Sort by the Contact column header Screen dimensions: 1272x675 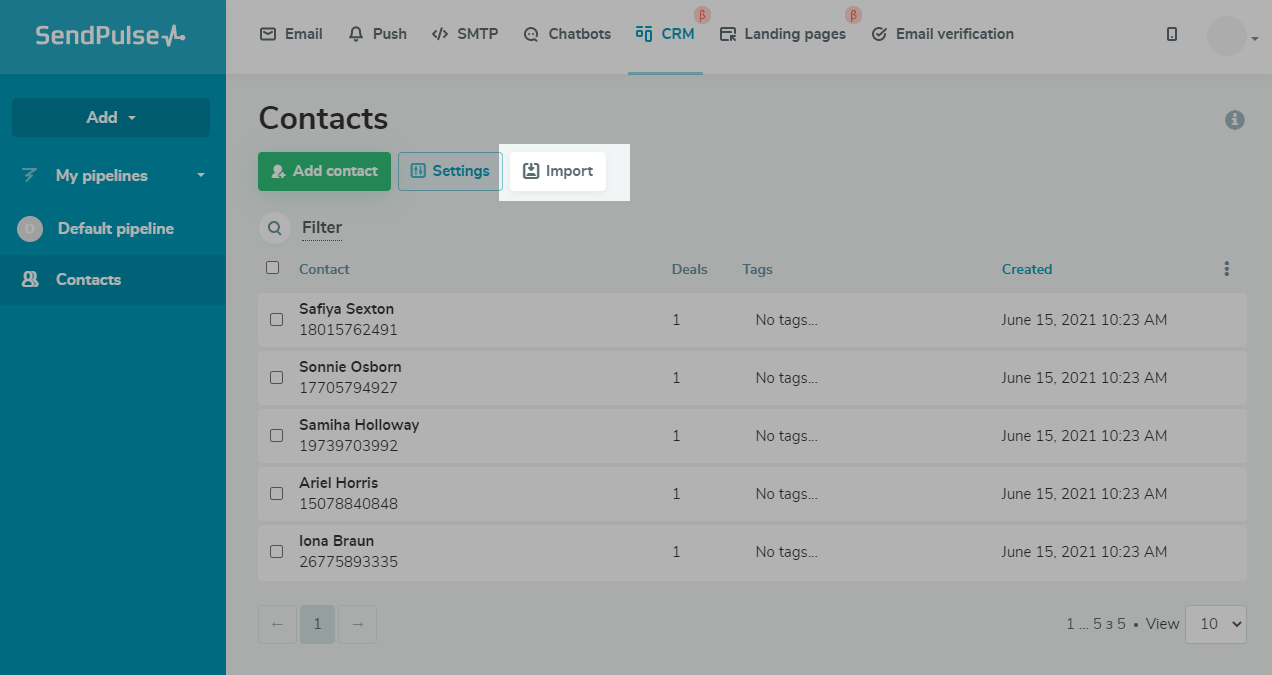324,269
